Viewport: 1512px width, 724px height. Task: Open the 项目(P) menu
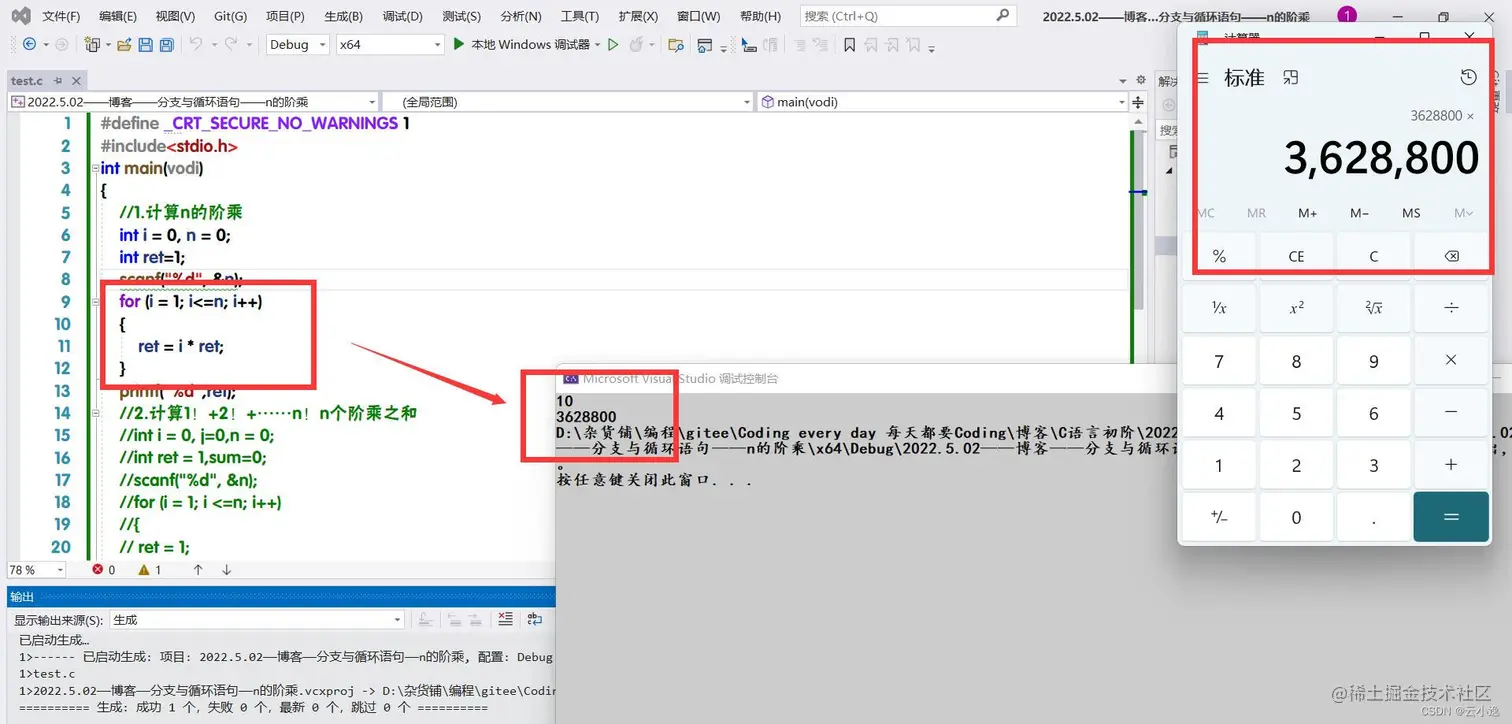tap(285, 16)
